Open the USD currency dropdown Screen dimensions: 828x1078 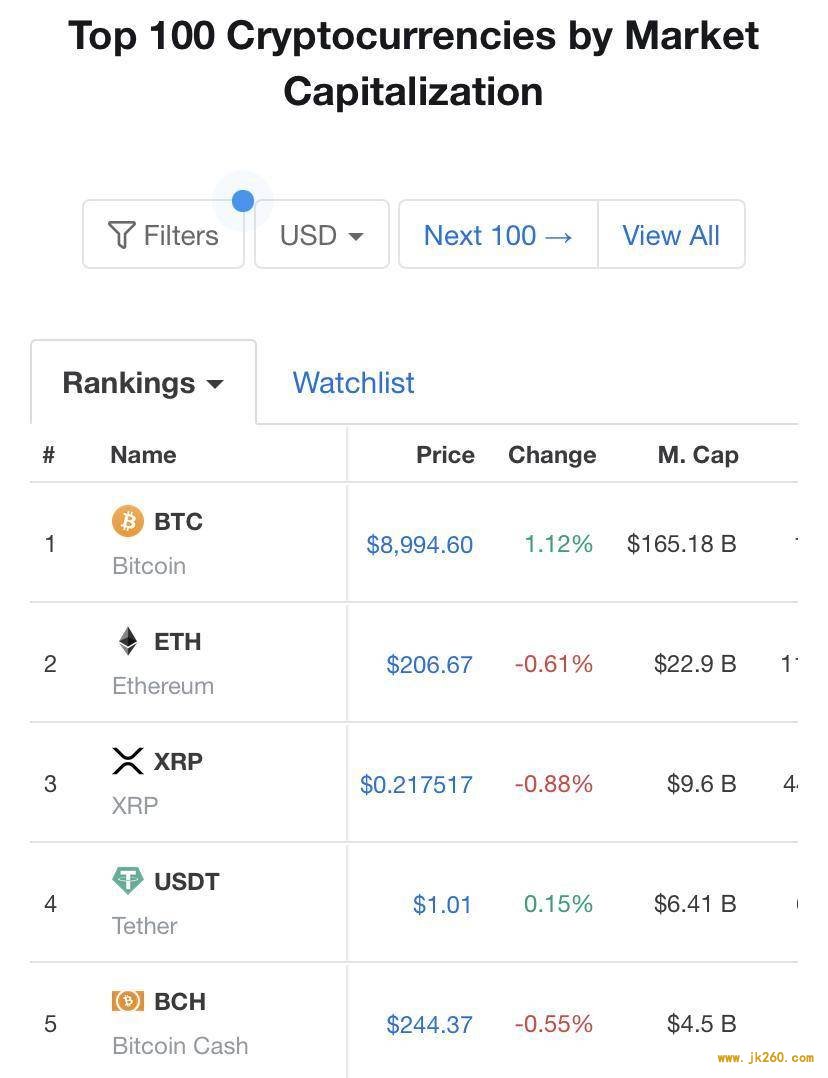322,234
